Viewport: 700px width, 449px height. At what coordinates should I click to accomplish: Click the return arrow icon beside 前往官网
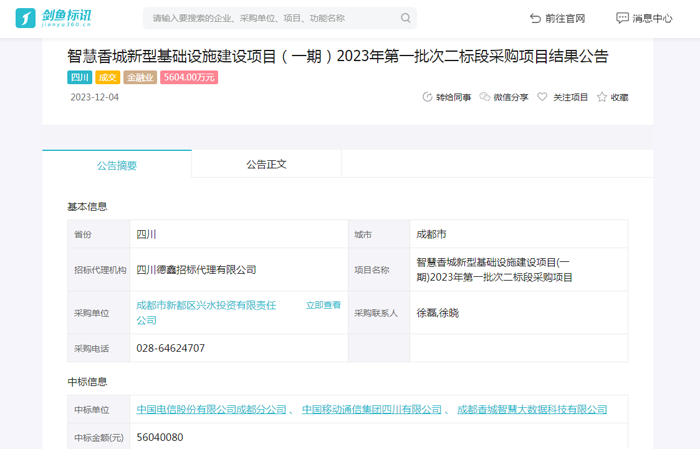pyautogui.click(x=535, y=18)
